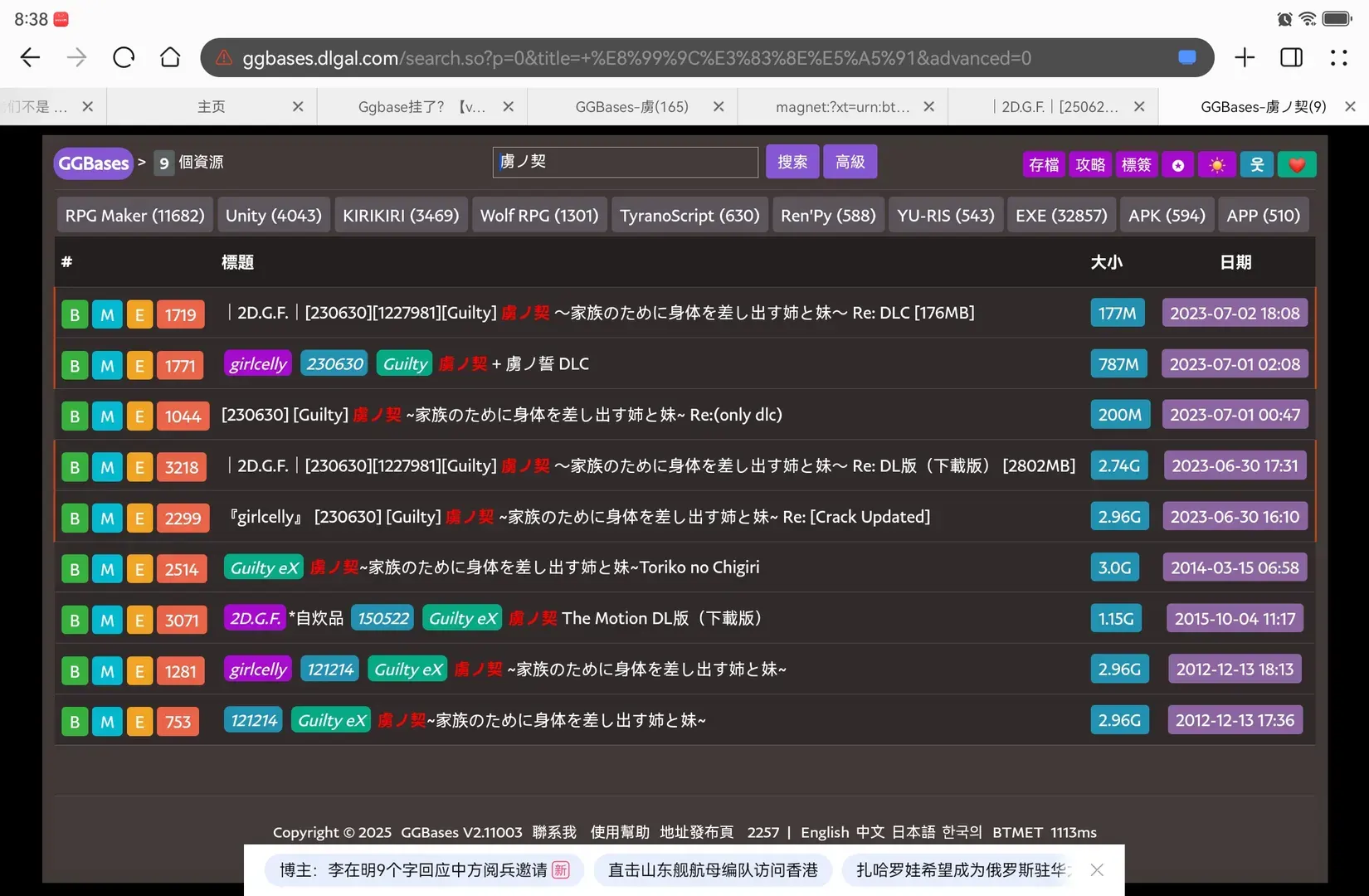The height and width of the screenshot is (896, 1369).
Task: Filter by EXE (32857)
Action: pyautogui.click(x=1061, y=216)
